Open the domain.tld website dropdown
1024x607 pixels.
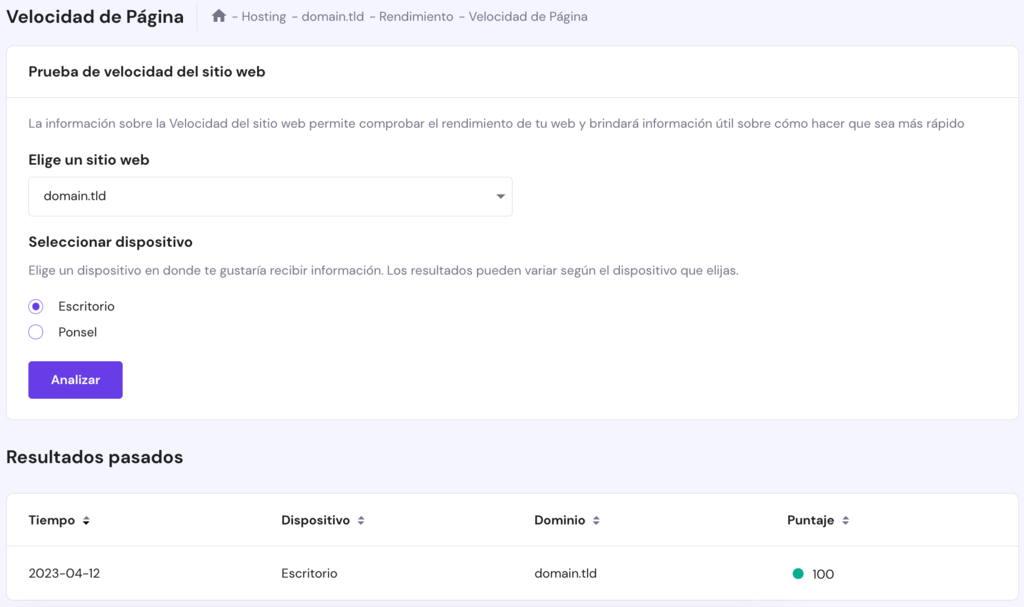pyautogui.click(x=270, y=196)
